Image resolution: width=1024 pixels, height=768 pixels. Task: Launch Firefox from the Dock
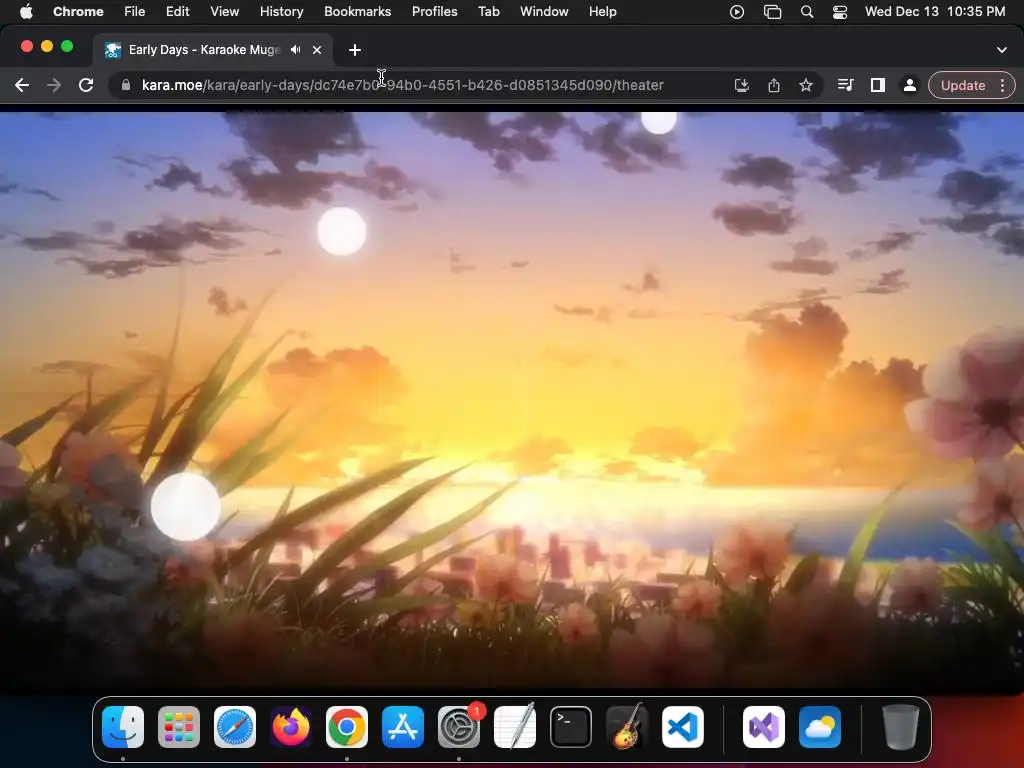(291, 726)
